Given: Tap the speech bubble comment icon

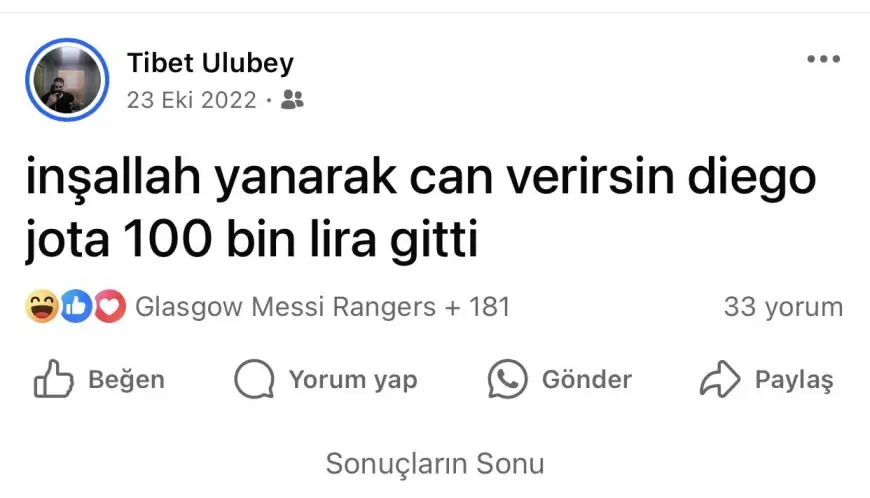Looking at the screenshot, I should click(x=254, y=379).
